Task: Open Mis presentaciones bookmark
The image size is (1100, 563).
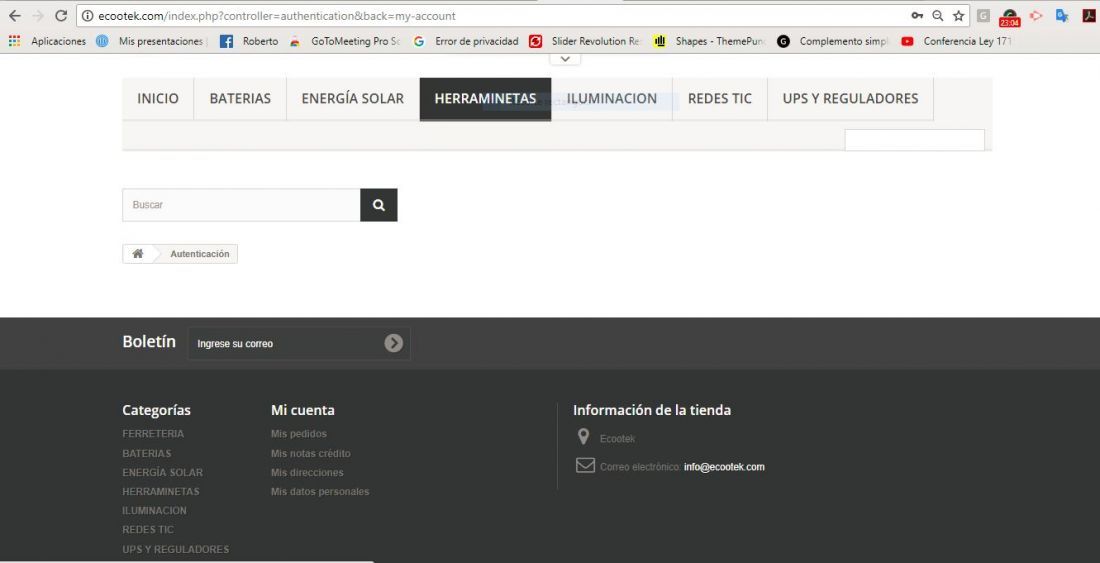Action: coord(152,41)
